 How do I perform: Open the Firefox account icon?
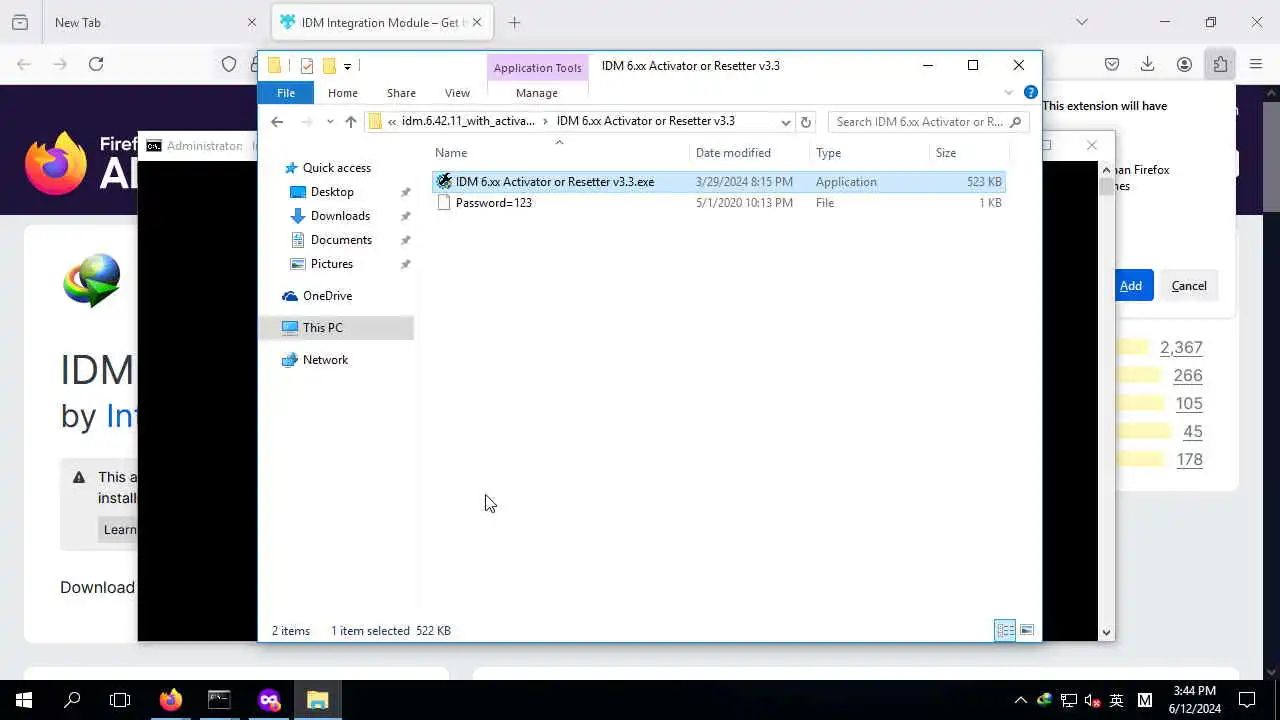coord(1184,64)
